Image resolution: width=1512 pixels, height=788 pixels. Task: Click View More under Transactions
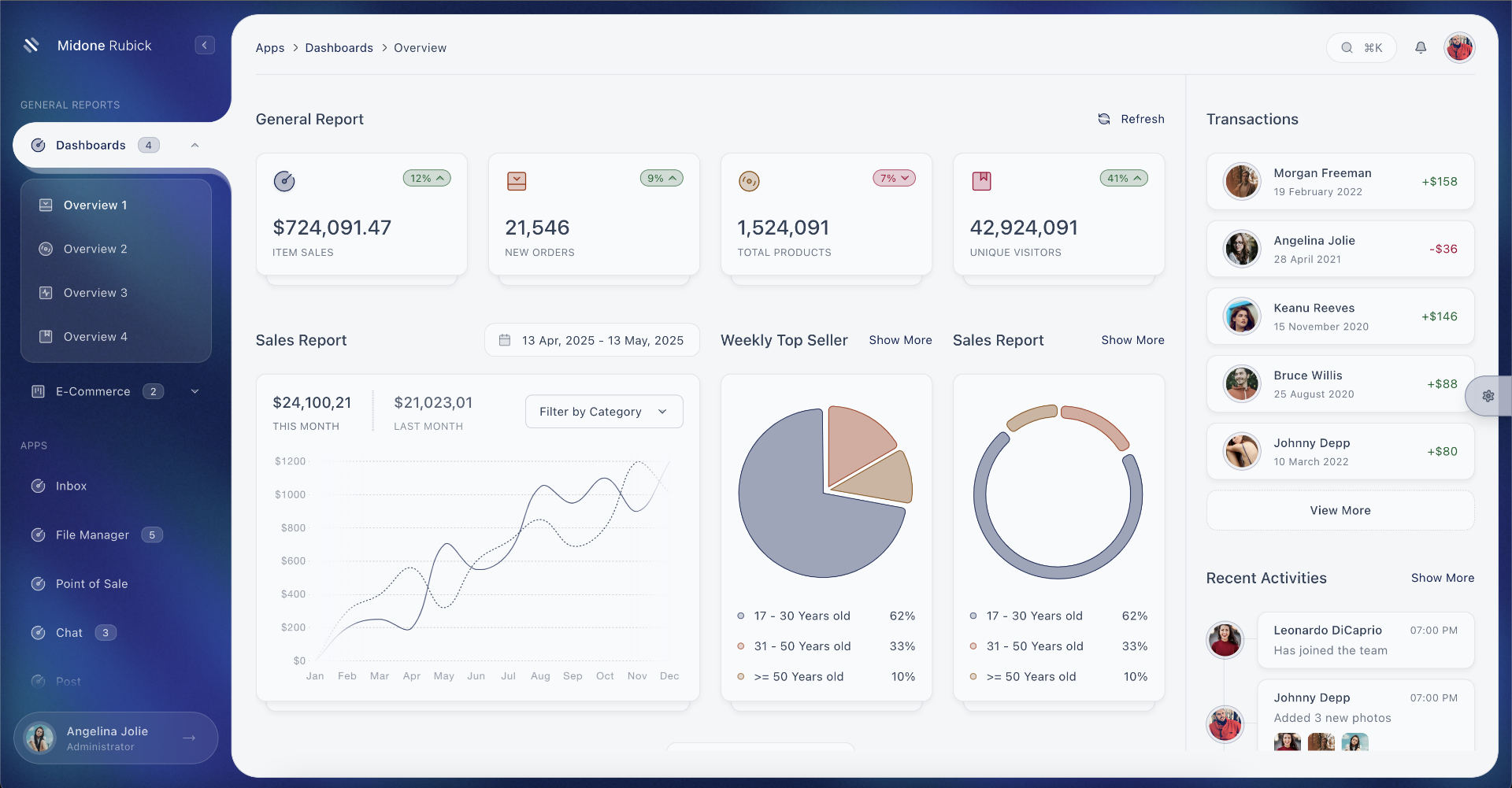coord(1340,510)
